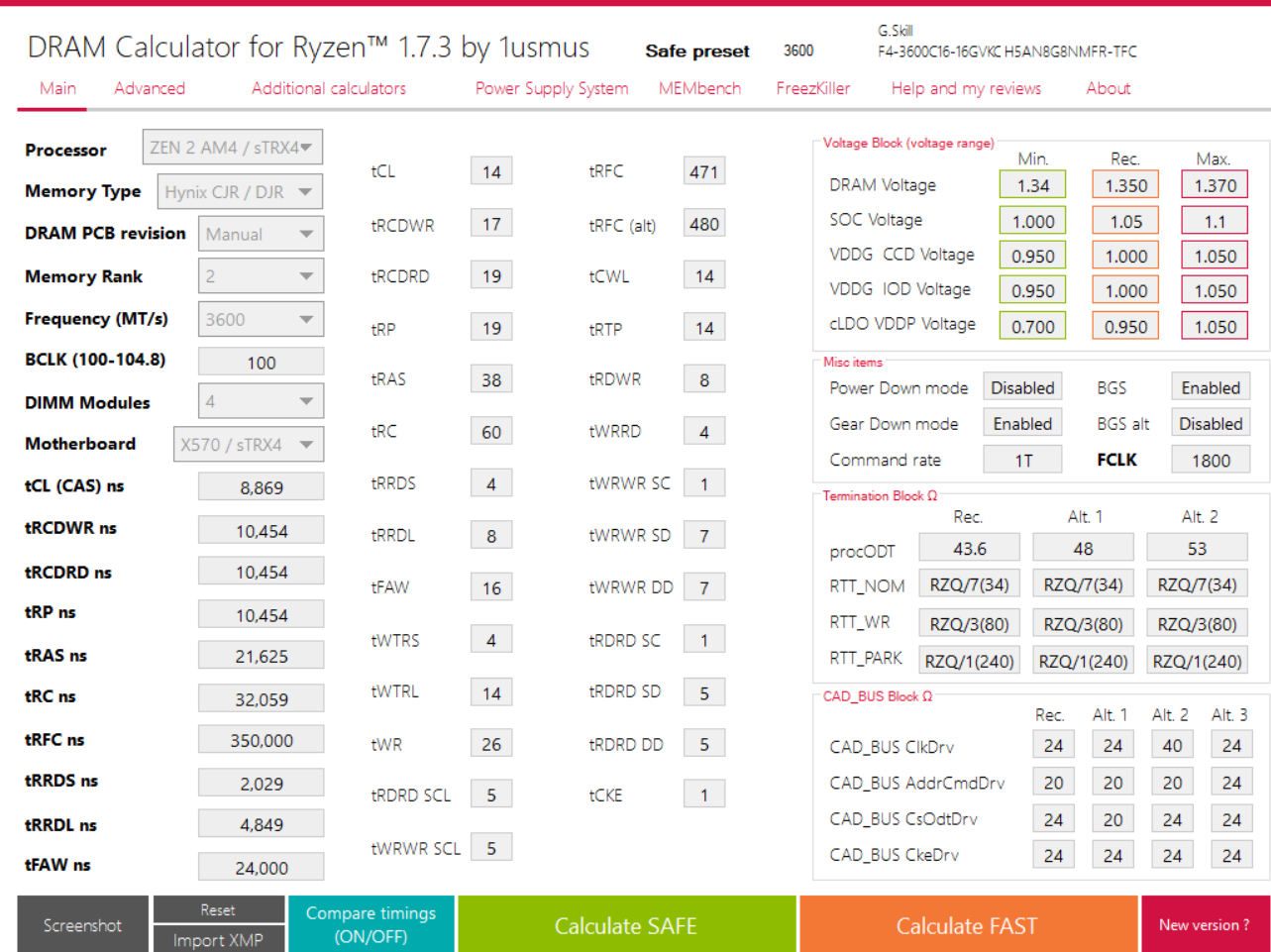Click the tRRDS ns field
1271x952 pixels.
pos(261,783)
